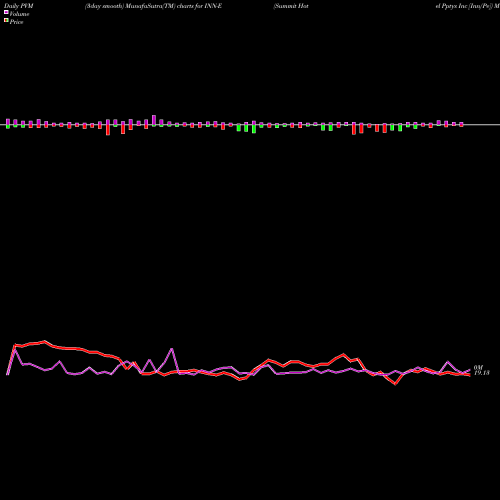Click the '0M' volume value label
The image size is (500, 500).
point(478,367)
